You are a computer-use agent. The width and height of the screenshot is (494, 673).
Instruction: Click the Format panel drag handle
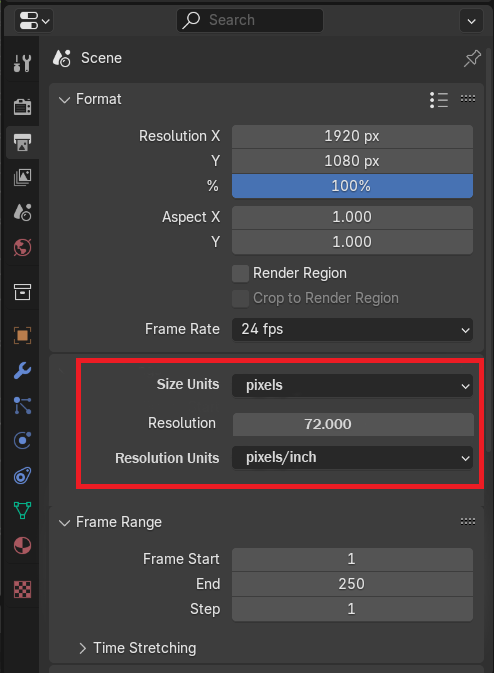pos(467,99)
